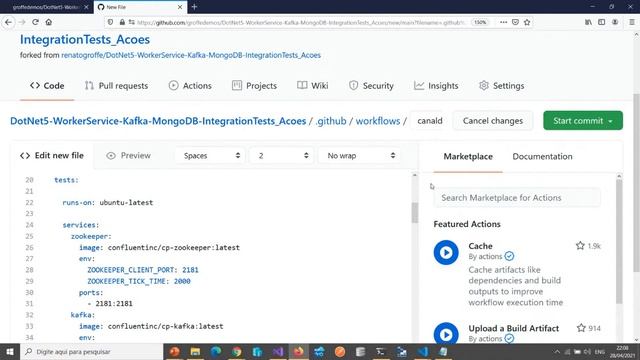Click the browser forward arrow
Image resolution: width=640 pixels, height=360 pixels.
[x=22, y=22]
